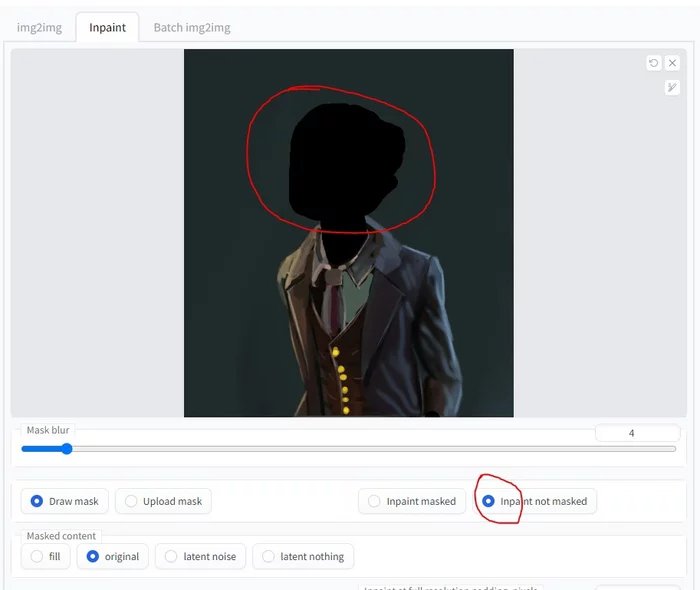Viewport: 700px width, 590px height.
Task: Select the Inpaint tab
Action: pyautogui.click(x=107, y=28)
